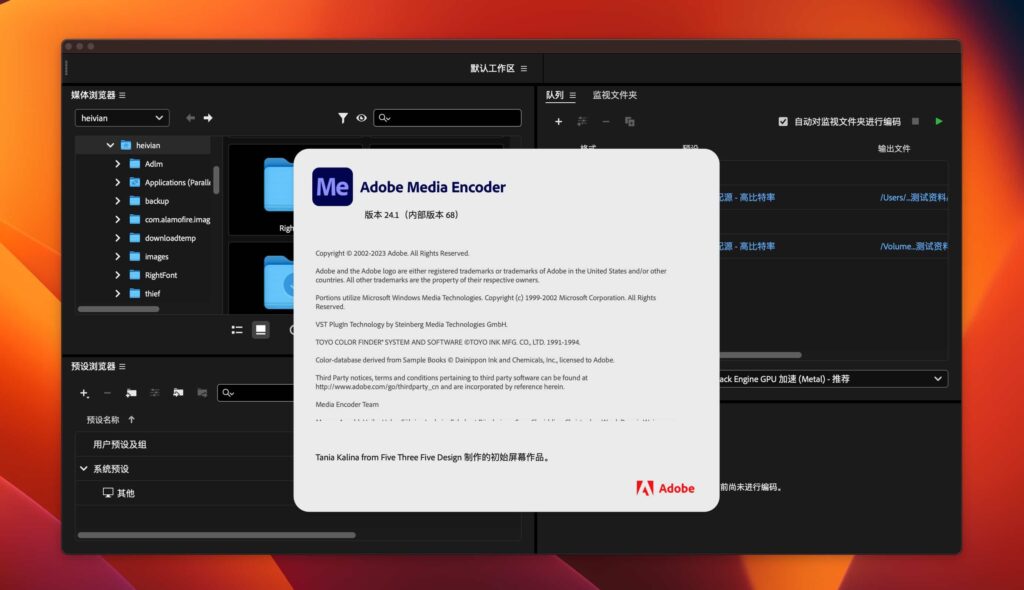Add a new source with the plus icon
The width and height of the screenshot is (1024, 590).
click(558, 121)
